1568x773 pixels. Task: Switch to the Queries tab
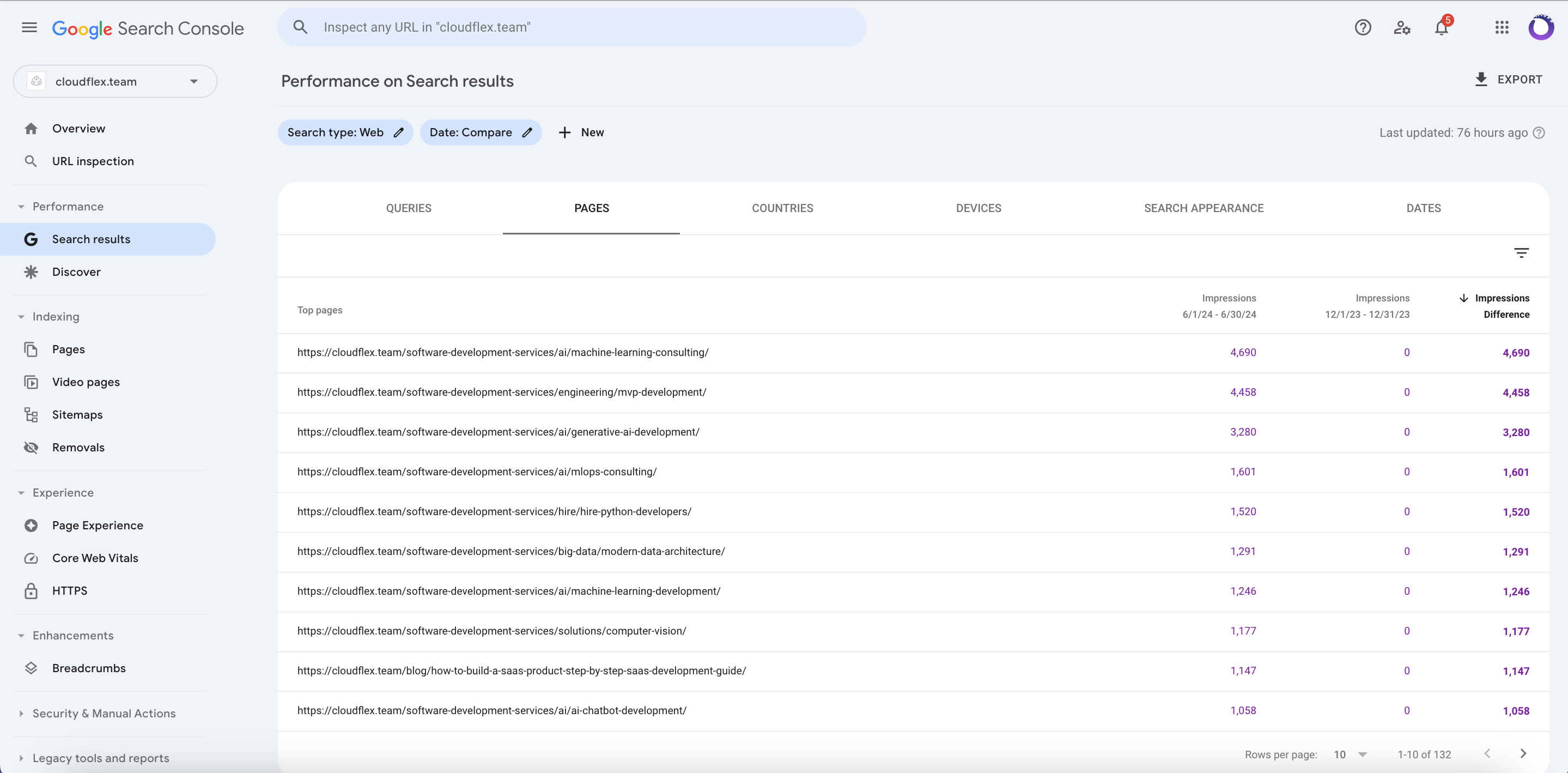tap(409, 208)
